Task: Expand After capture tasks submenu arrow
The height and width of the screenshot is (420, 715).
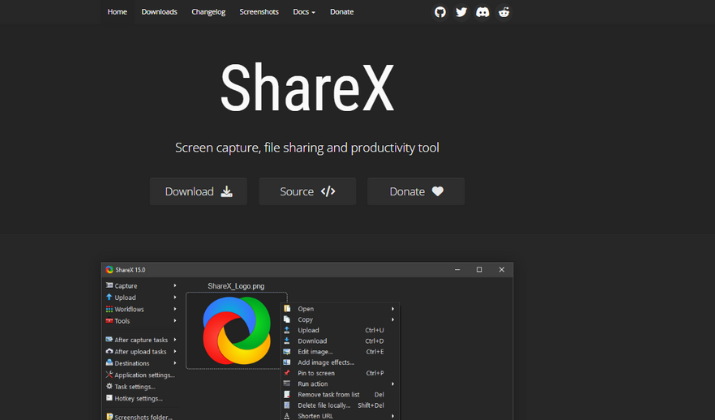Action: 175,340
